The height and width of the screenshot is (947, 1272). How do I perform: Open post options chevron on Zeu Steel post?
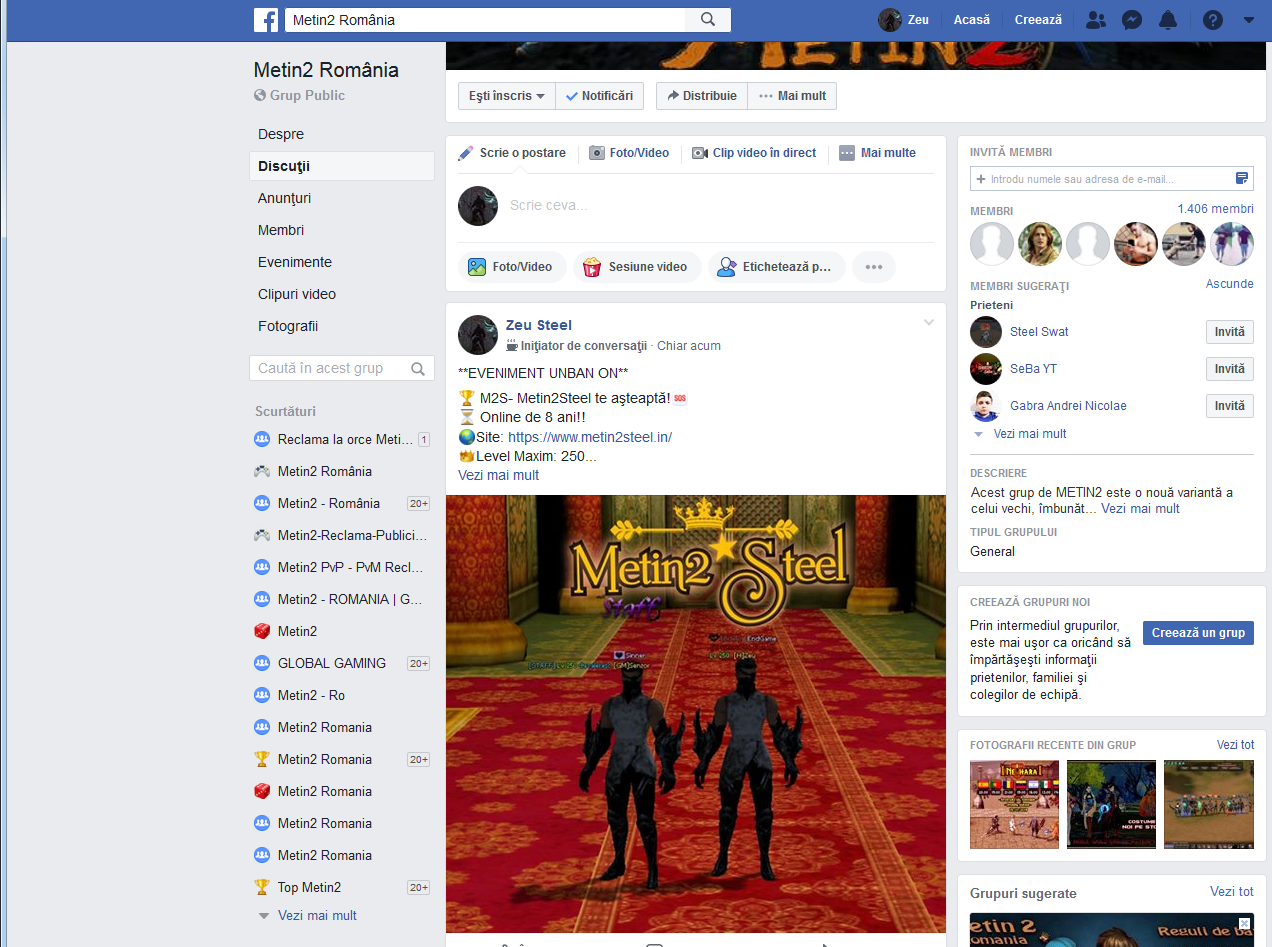[x=929, y=322]
